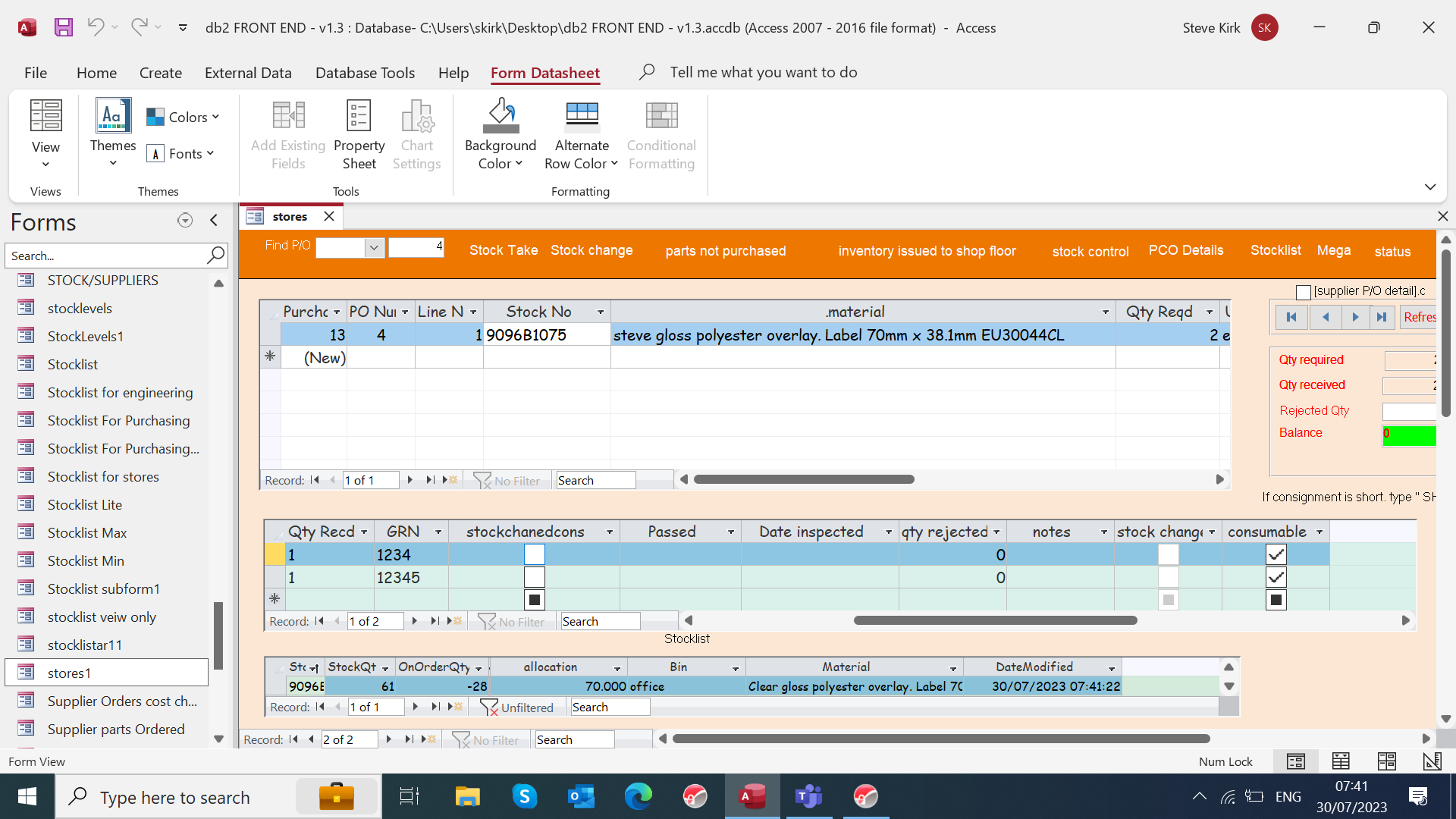Toggle the supplier P/O detail checkbox
The height and width of the screenshot is (819, 1456).
tap(1304, 292)
